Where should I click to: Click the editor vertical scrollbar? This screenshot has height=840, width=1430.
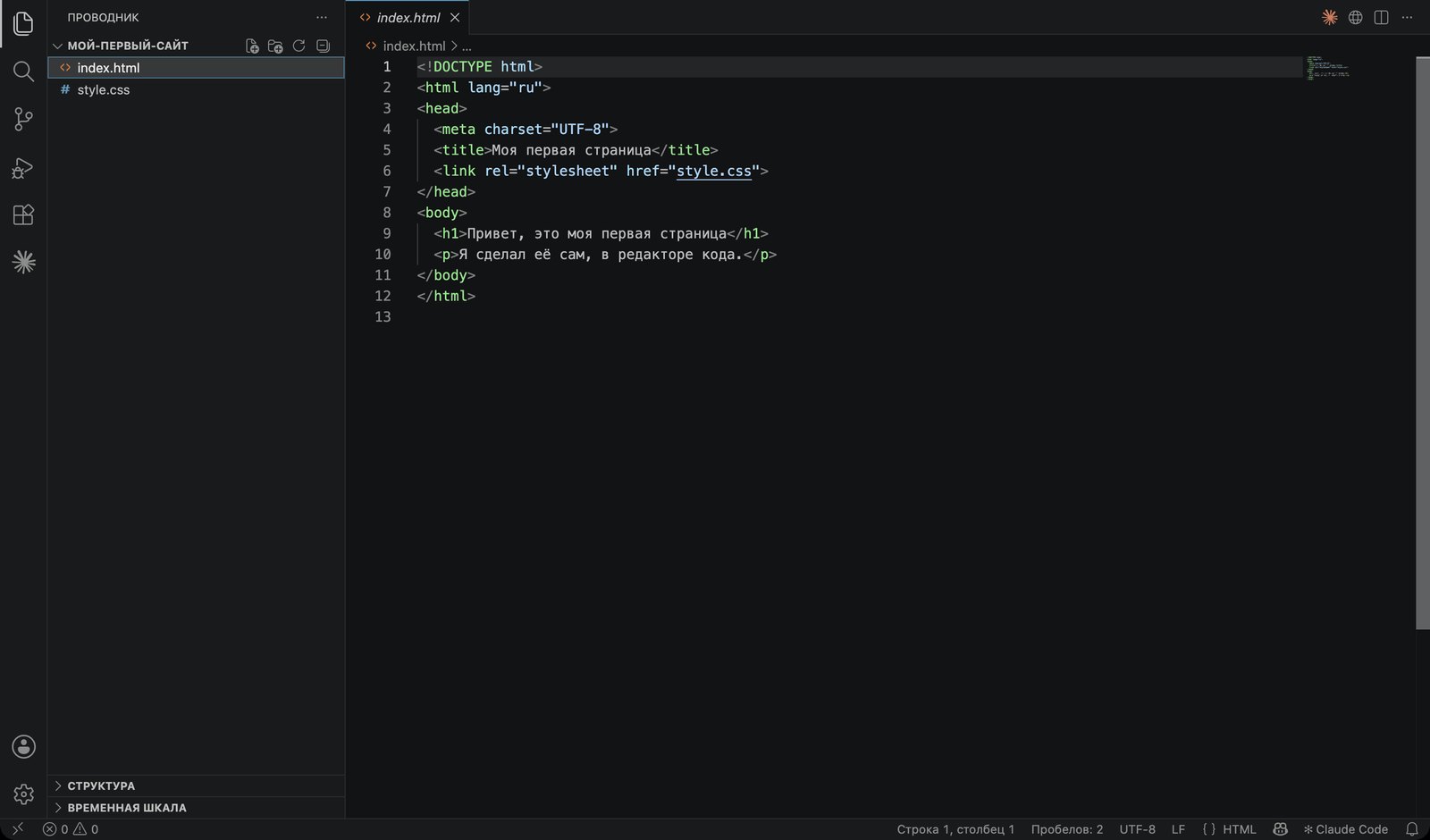pos(1423,343)
